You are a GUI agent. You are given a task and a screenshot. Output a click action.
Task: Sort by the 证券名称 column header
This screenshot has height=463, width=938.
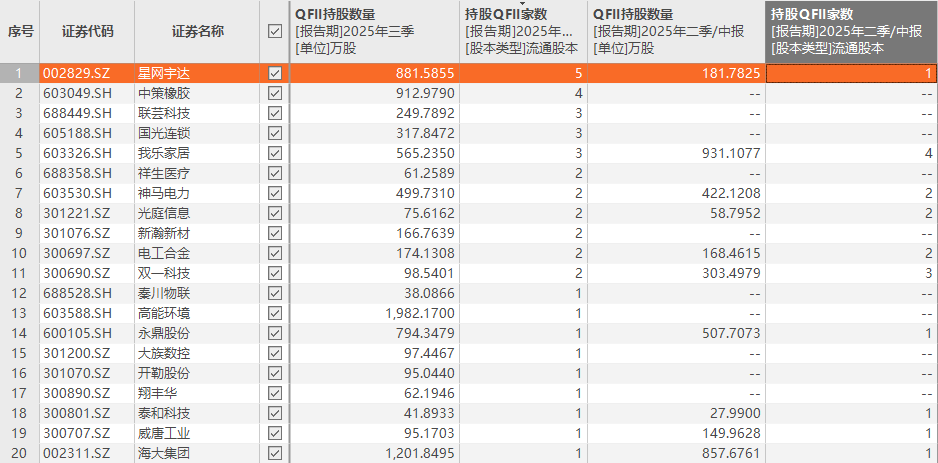[197, 31]
